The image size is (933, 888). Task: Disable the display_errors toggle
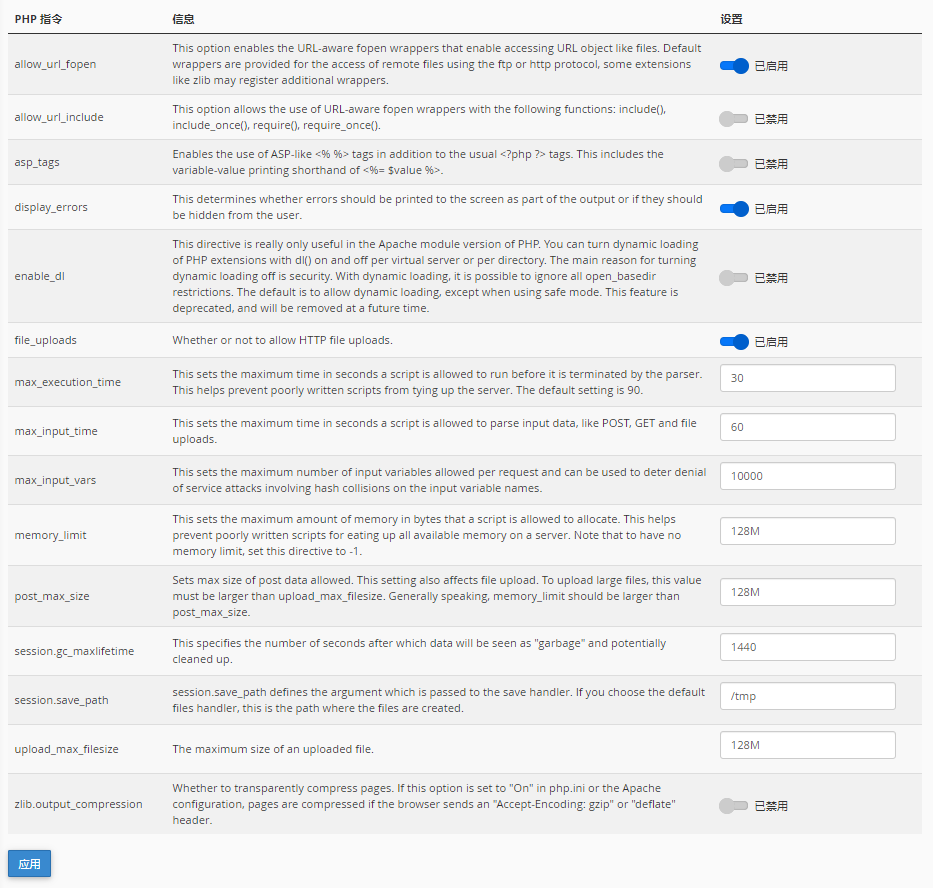coord(734,209)
